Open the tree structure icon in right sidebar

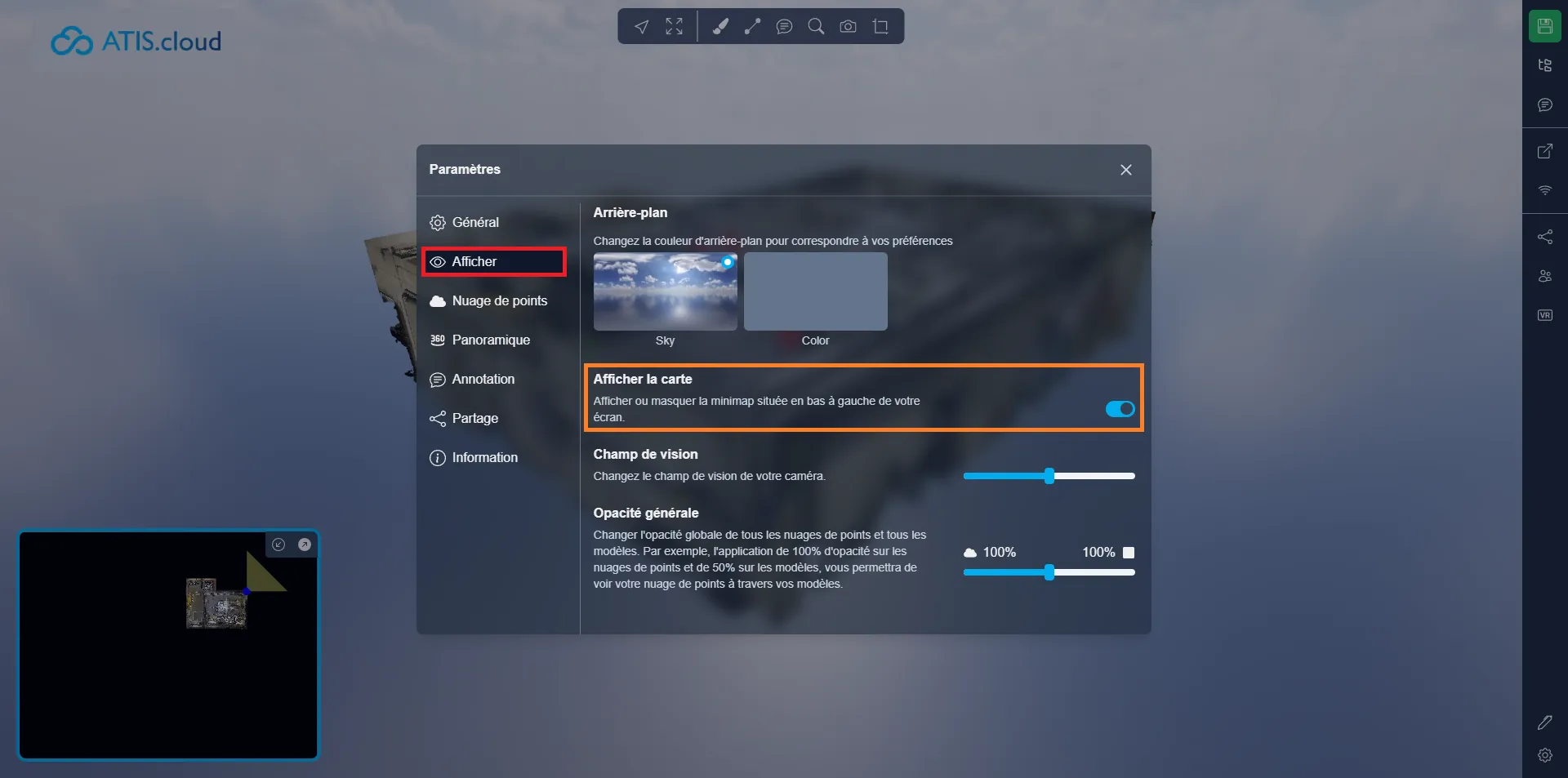pos(1544,65)
